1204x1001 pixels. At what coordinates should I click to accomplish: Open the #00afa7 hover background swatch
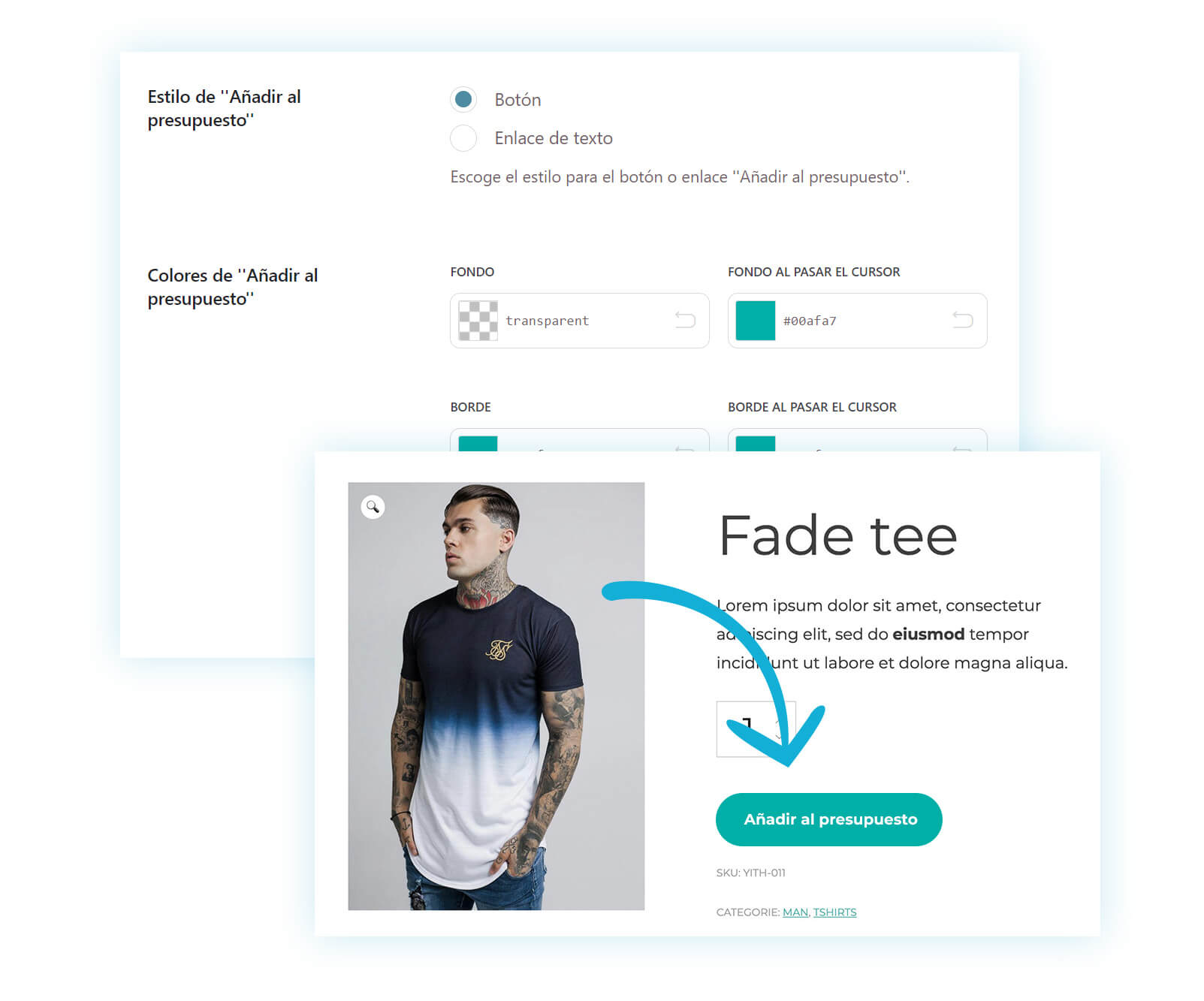pyautogui.click(x=755, y=321)
